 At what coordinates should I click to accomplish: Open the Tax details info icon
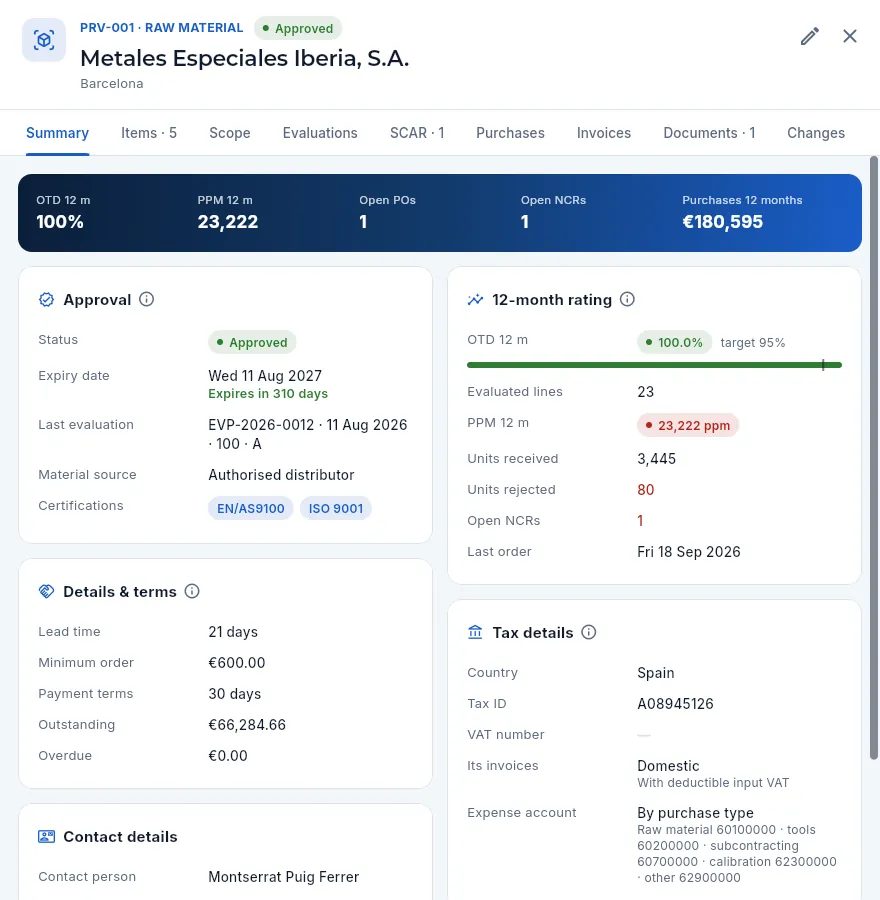coord(588,632)
